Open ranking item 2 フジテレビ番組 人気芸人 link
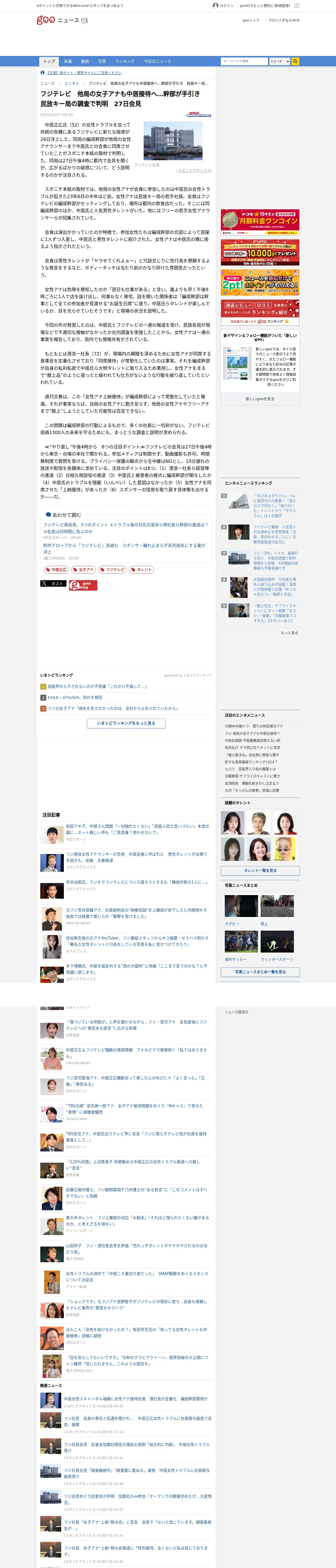The height and width of the screenshot is (1568, 336). (275, 535)
